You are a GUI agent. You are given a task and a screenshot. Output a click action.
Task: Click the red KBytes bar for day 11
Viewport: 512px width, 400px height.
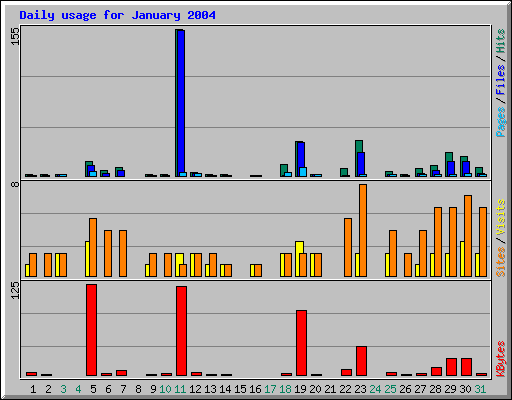click(x=182, y=331)
